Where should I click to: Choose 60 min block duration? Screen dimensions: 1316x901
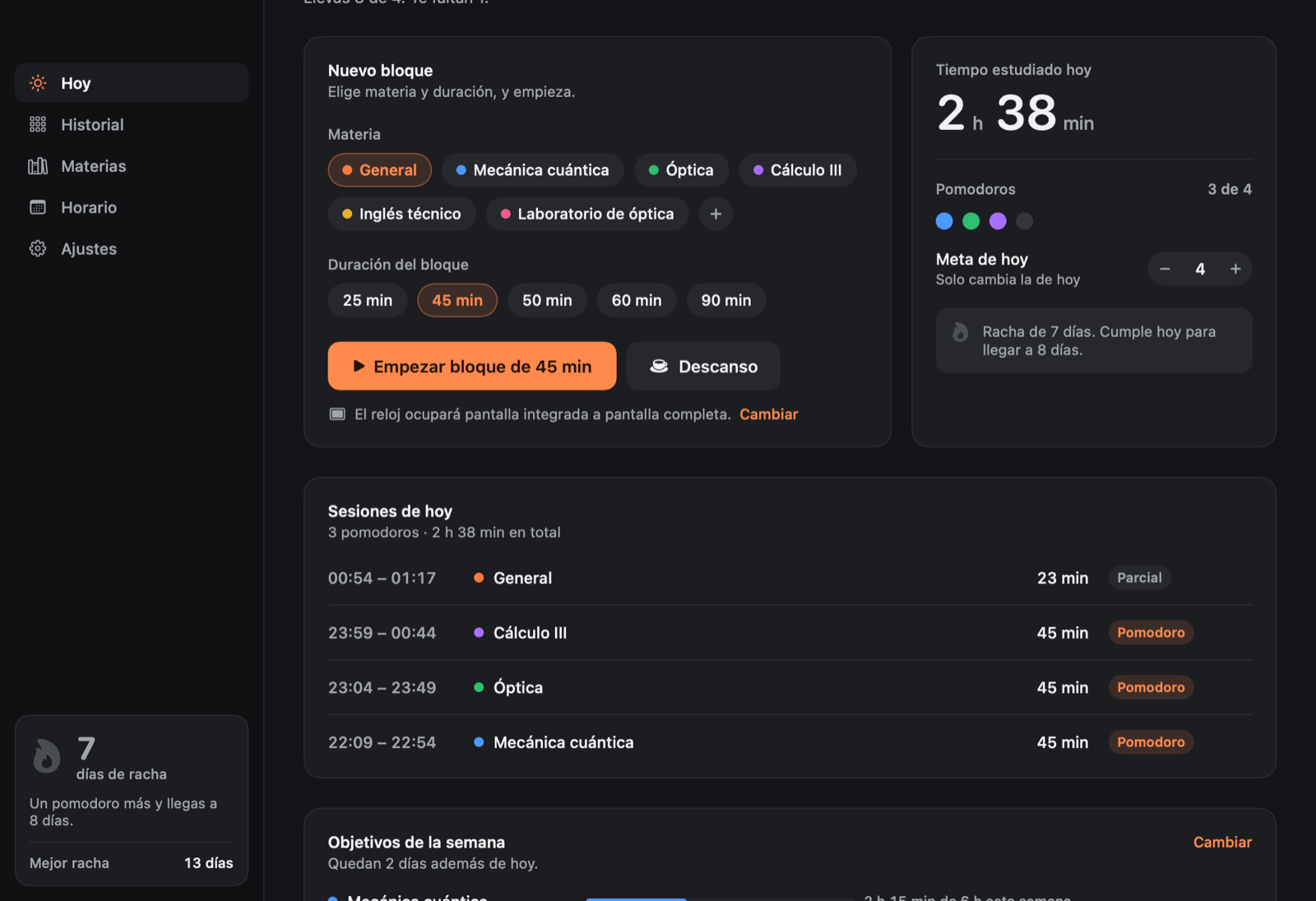pos(637,300)
